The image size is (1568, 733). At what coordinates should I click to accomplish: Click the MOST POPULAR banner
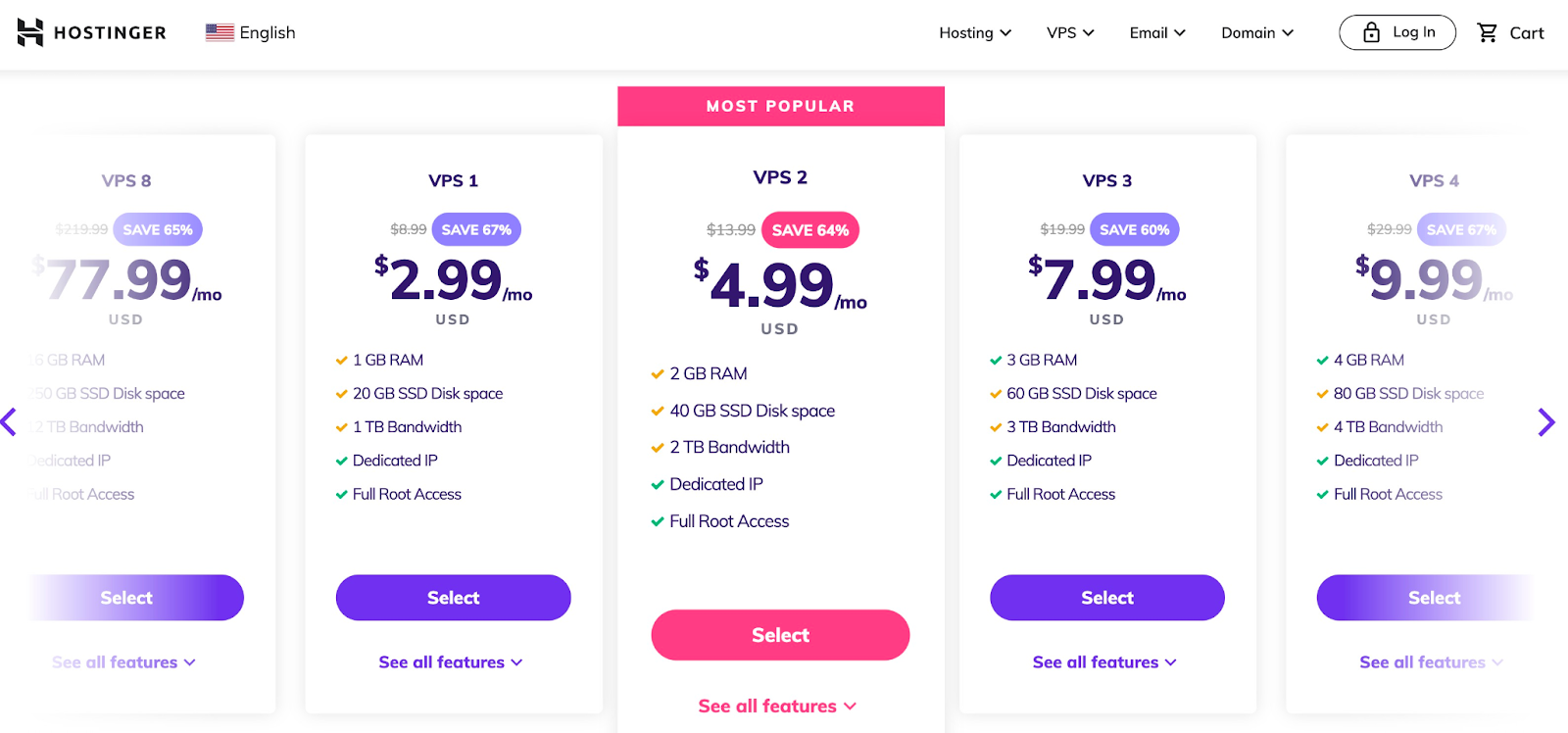pyautogui.click(x=780, y=106)
